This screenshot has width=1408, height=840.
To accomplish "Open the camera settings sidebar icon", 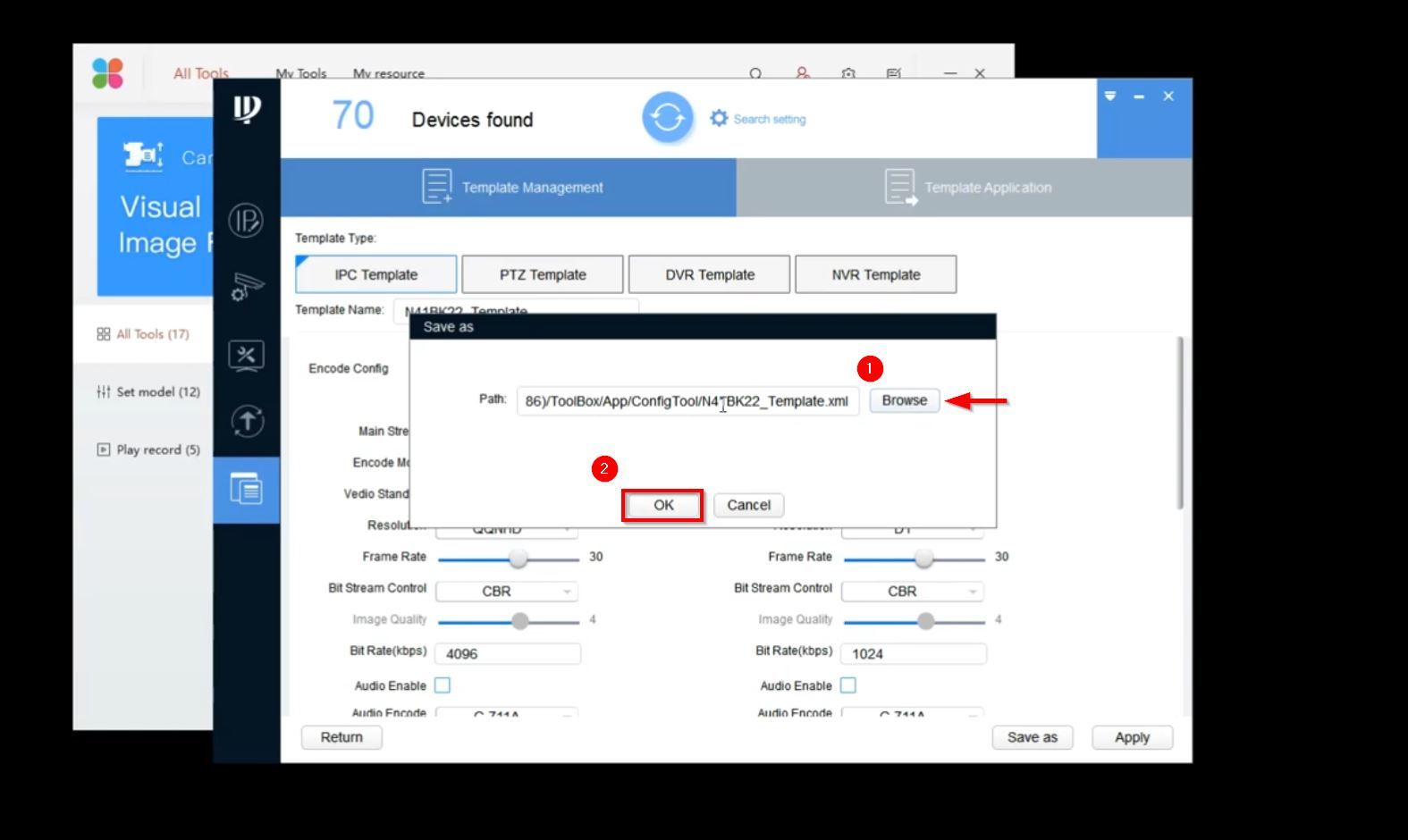I will (247, 286).
